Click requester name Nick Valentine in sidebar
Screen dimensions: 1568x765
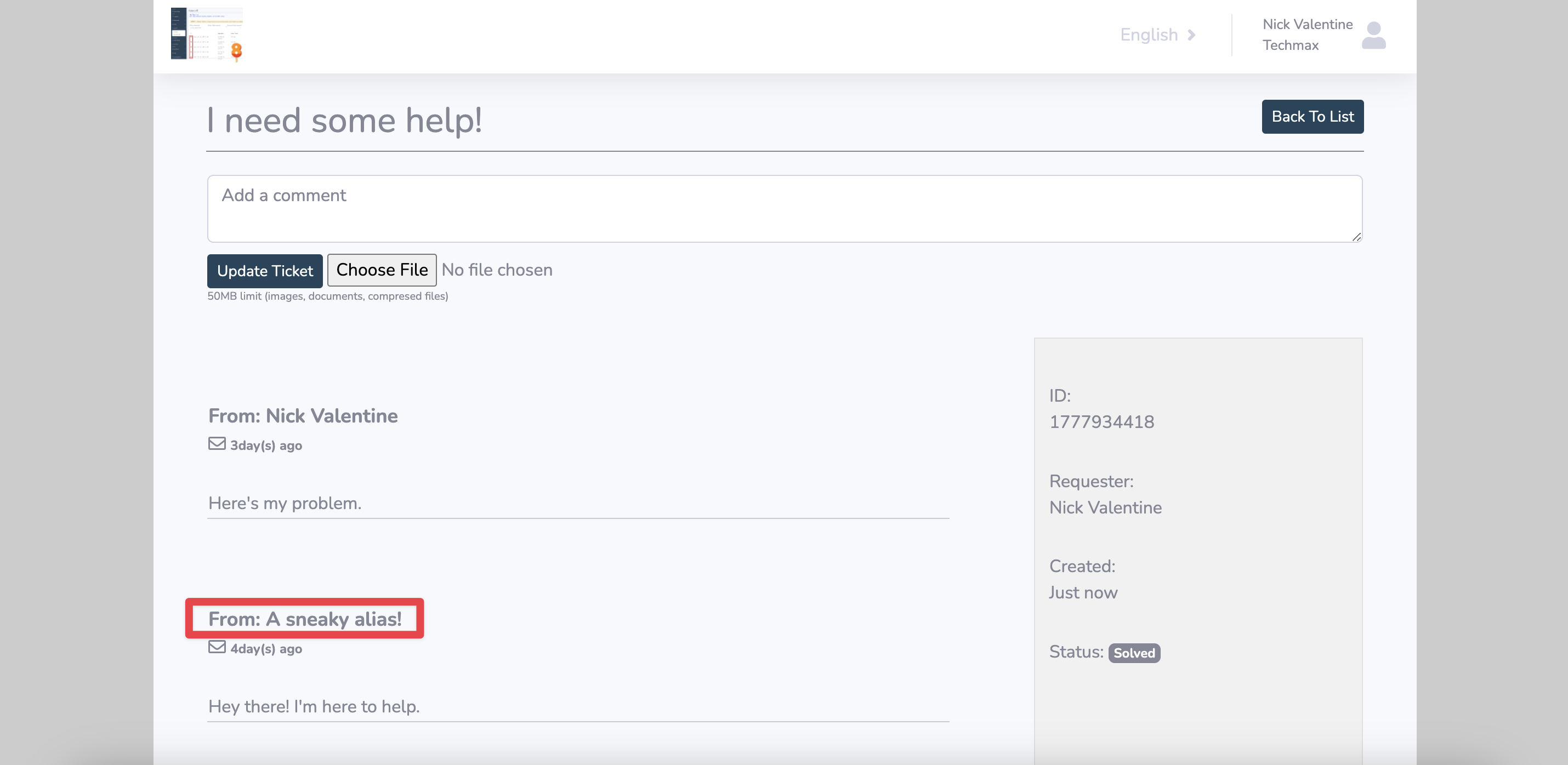[x=1105, y=507]
